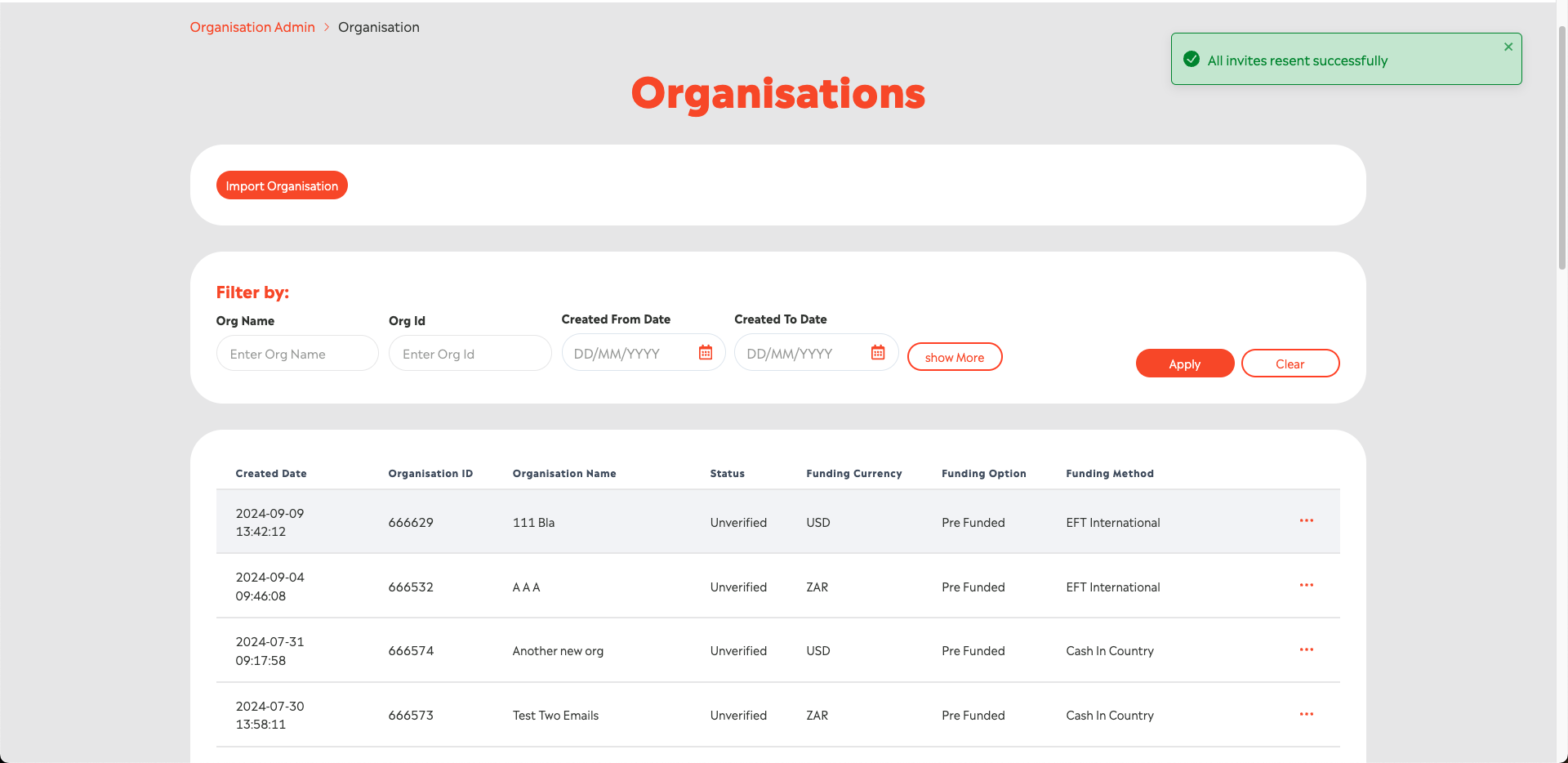Screen dimensions: 1568x763
Task: Click the Created Date column header
Action: point(271,474)
